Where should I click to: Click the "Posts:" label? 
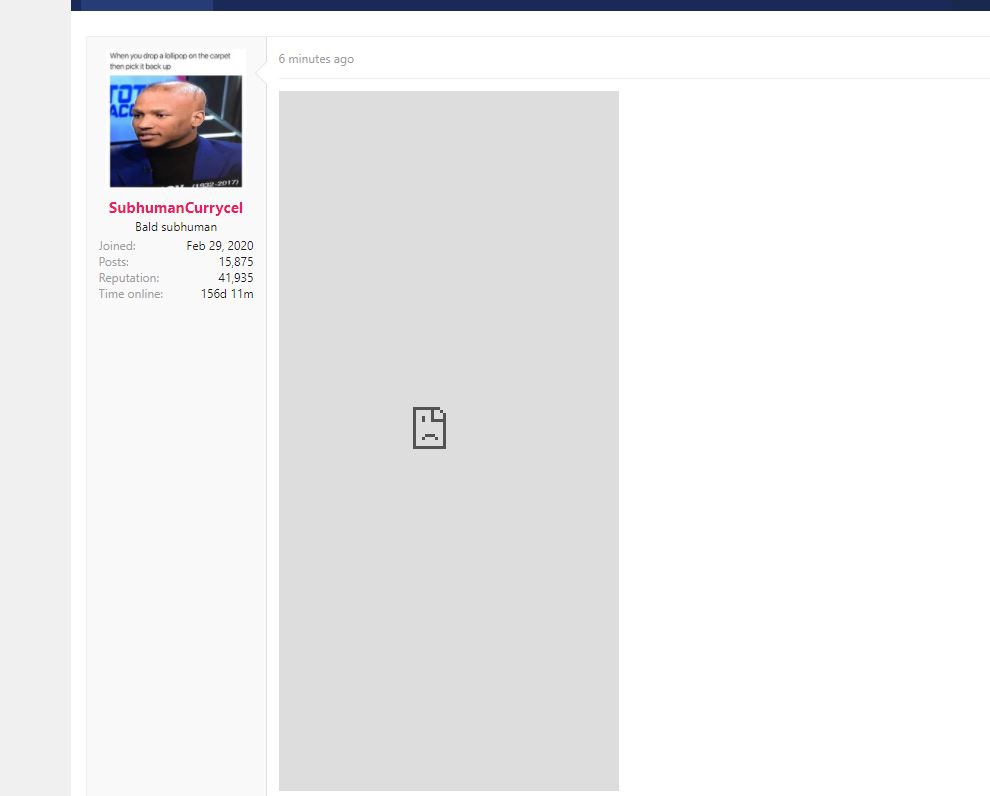coord(114,262)
